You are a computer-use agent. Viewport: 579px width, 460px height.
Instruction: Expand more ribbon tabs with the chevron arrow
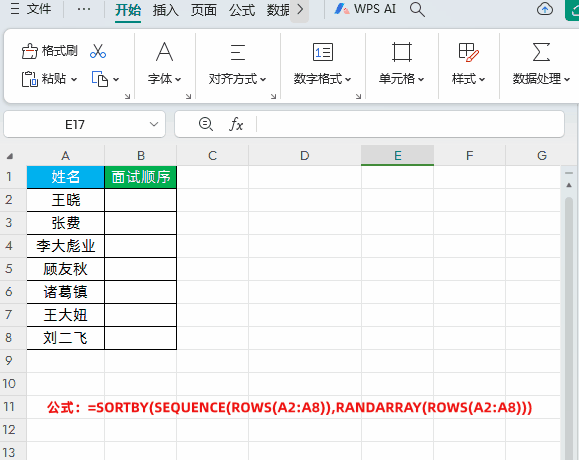[300, 10]
